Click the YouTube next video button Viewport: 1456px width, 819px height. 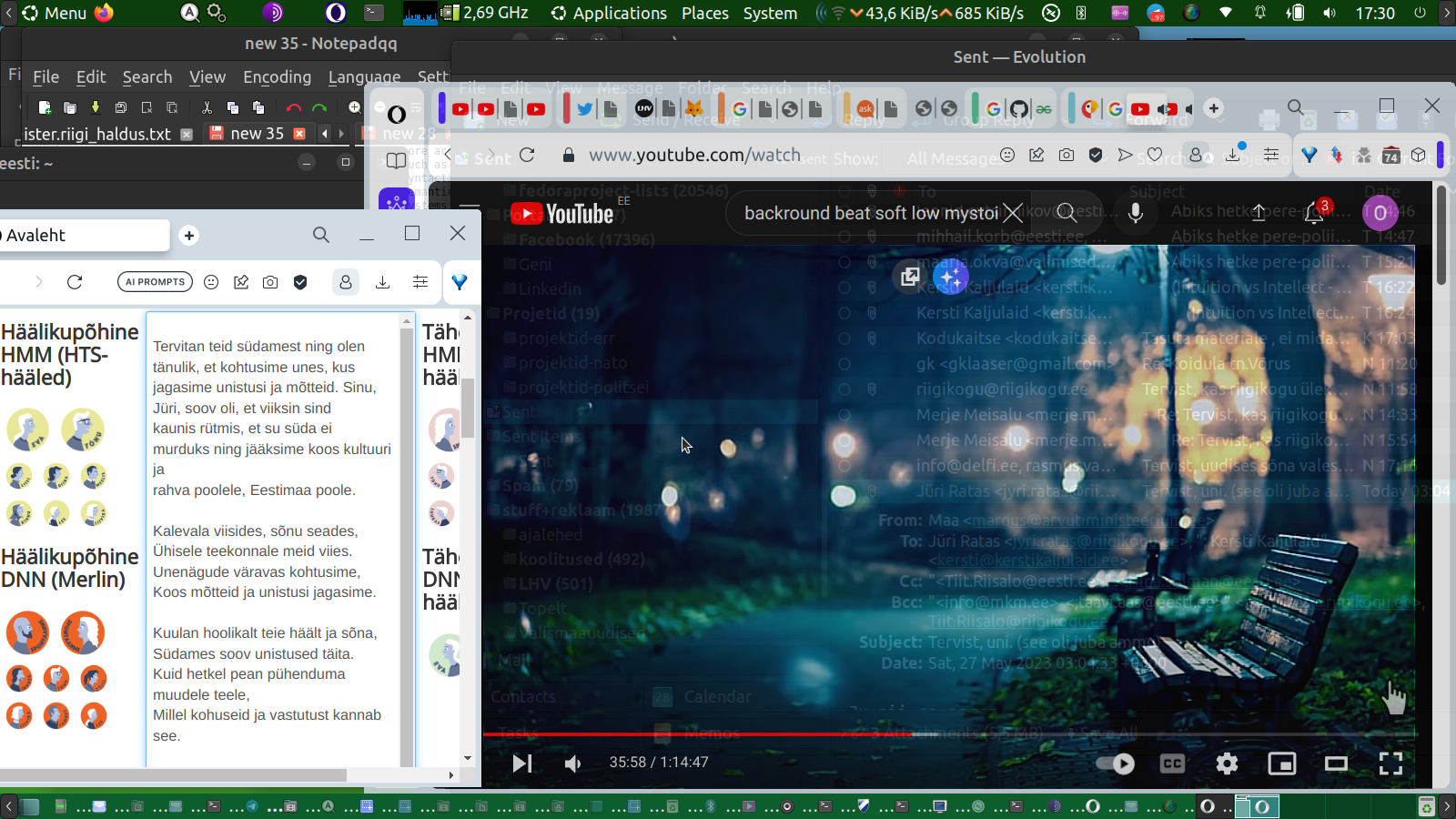pyautogui.click(x=521, y=763)
